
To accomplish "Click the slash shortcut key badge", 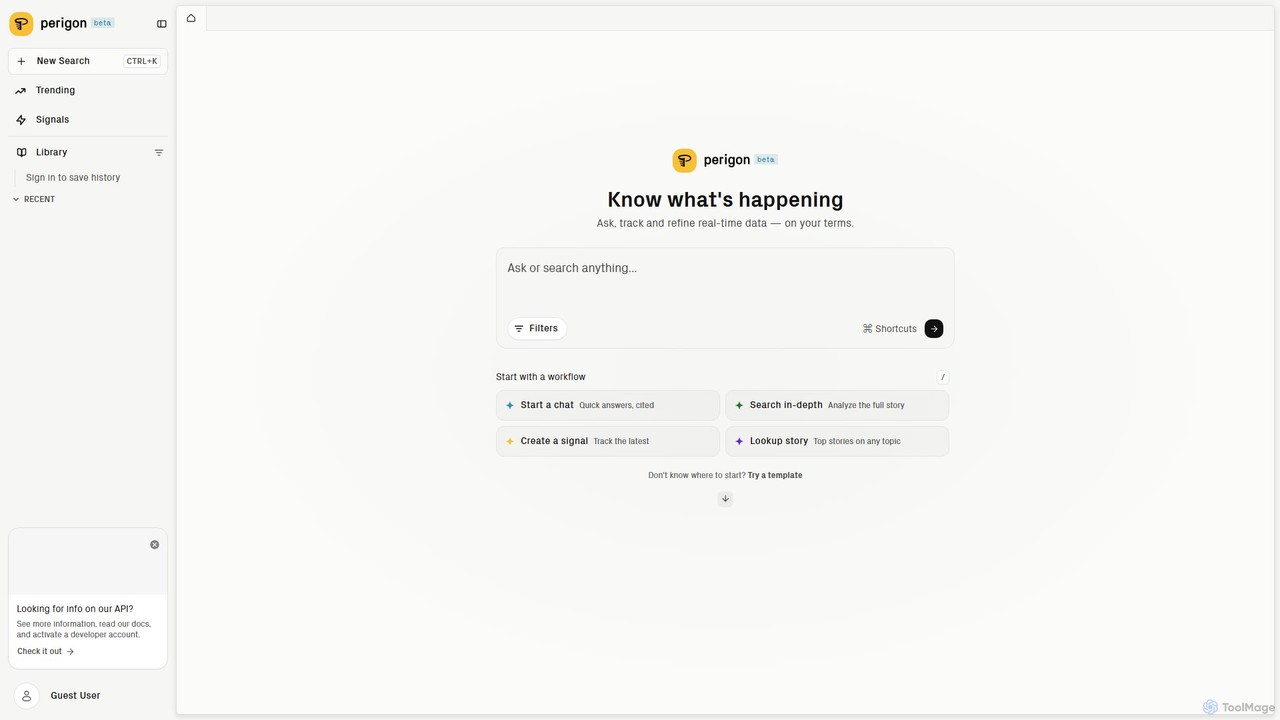I will (x=943, y=377).
